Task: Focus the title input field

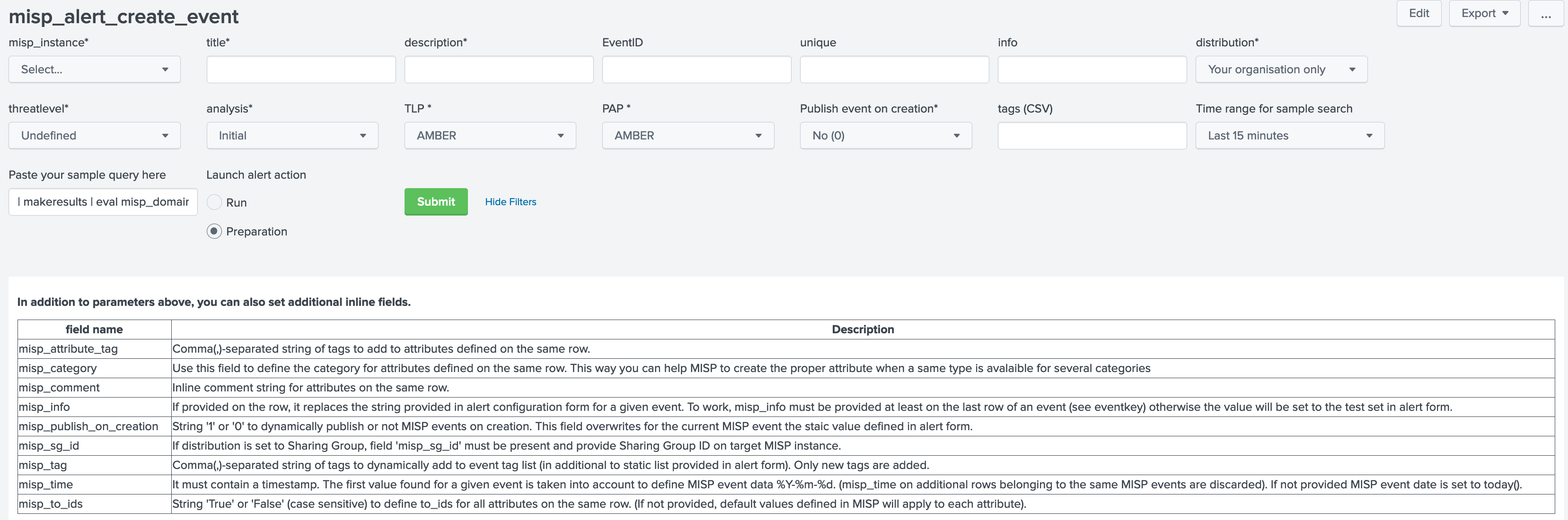Action: tap(301, 69)
